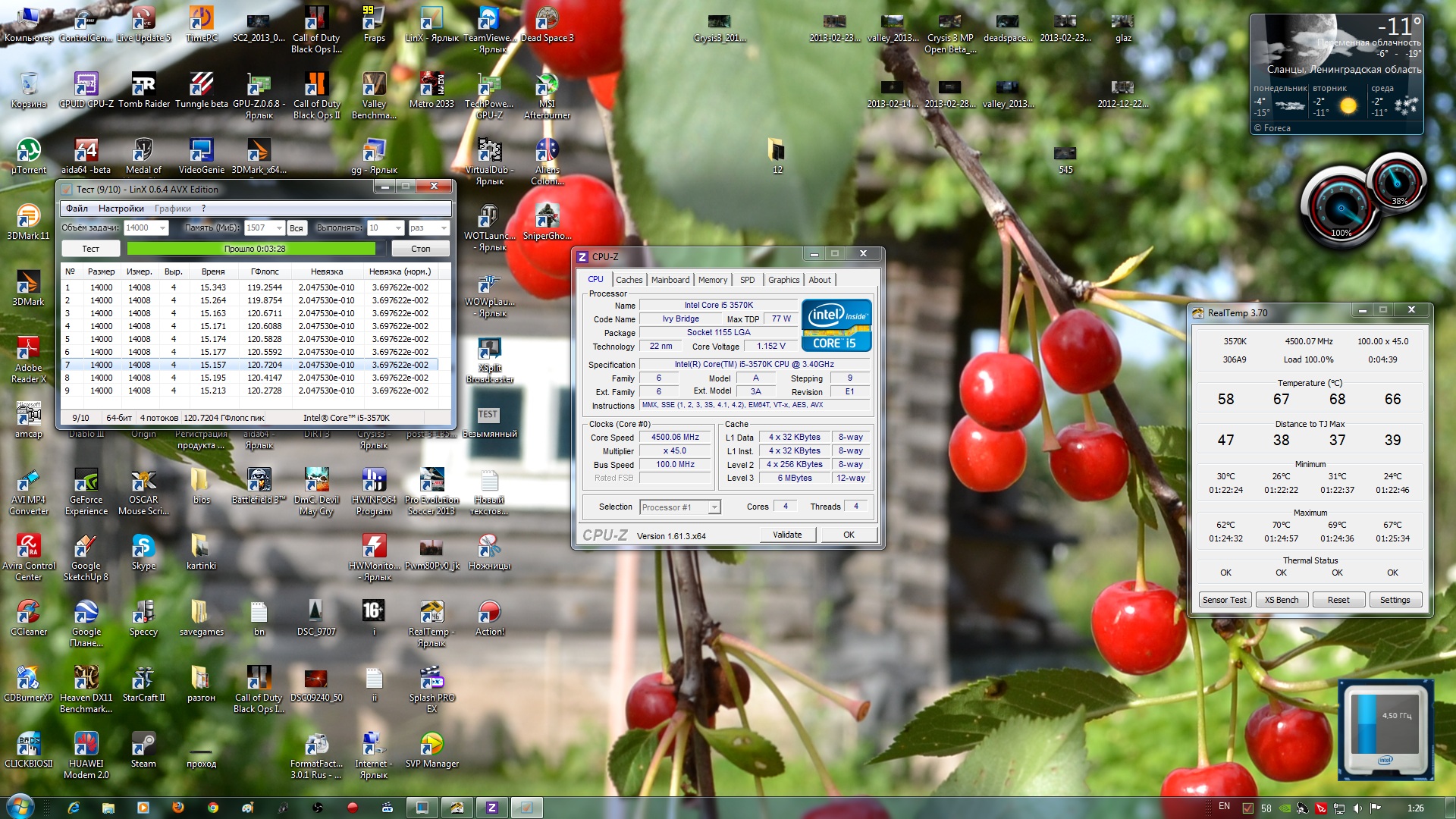Open the Настройки menu in LinX
Screen dimensions: 1456x819
pyautogui.click(x=121, y=209)
